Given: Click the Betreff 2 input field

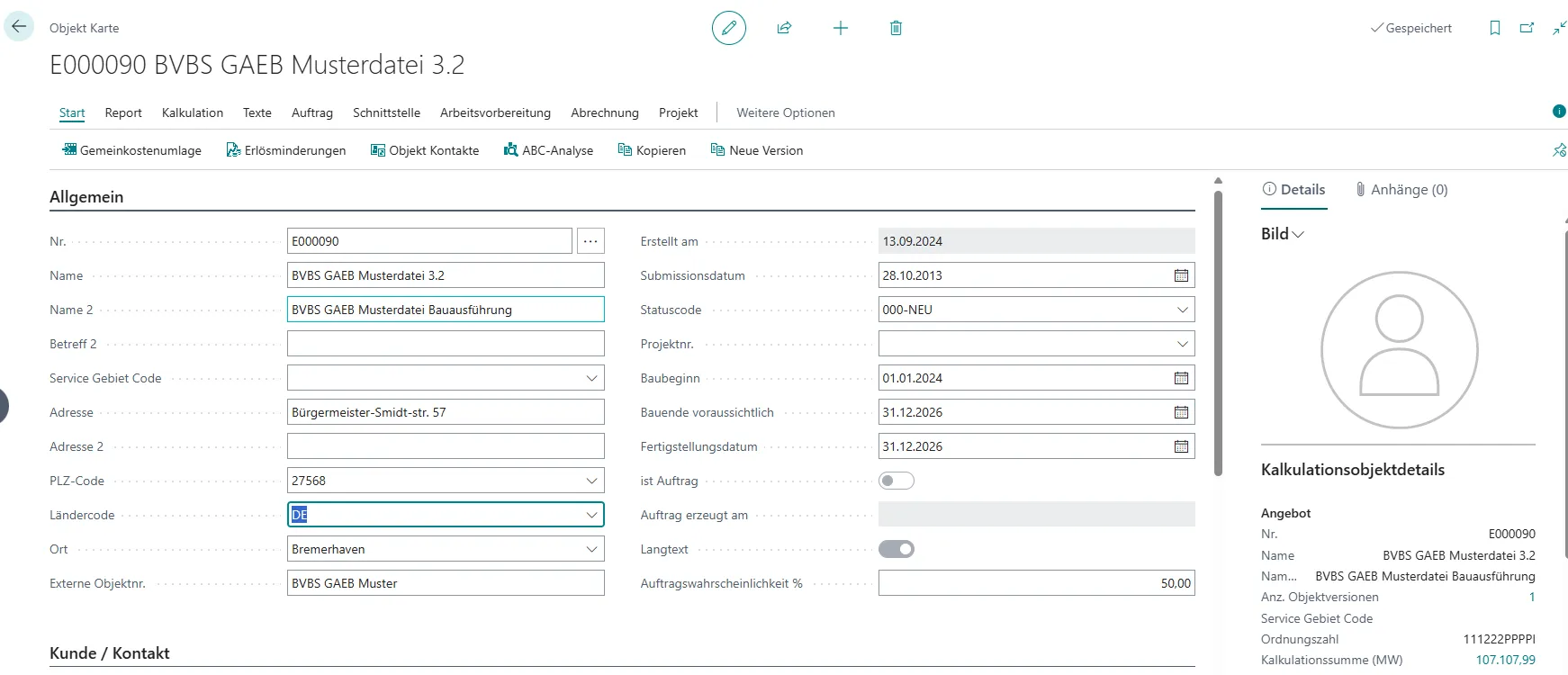Looking at the screenshot, I should pos(446,344).
